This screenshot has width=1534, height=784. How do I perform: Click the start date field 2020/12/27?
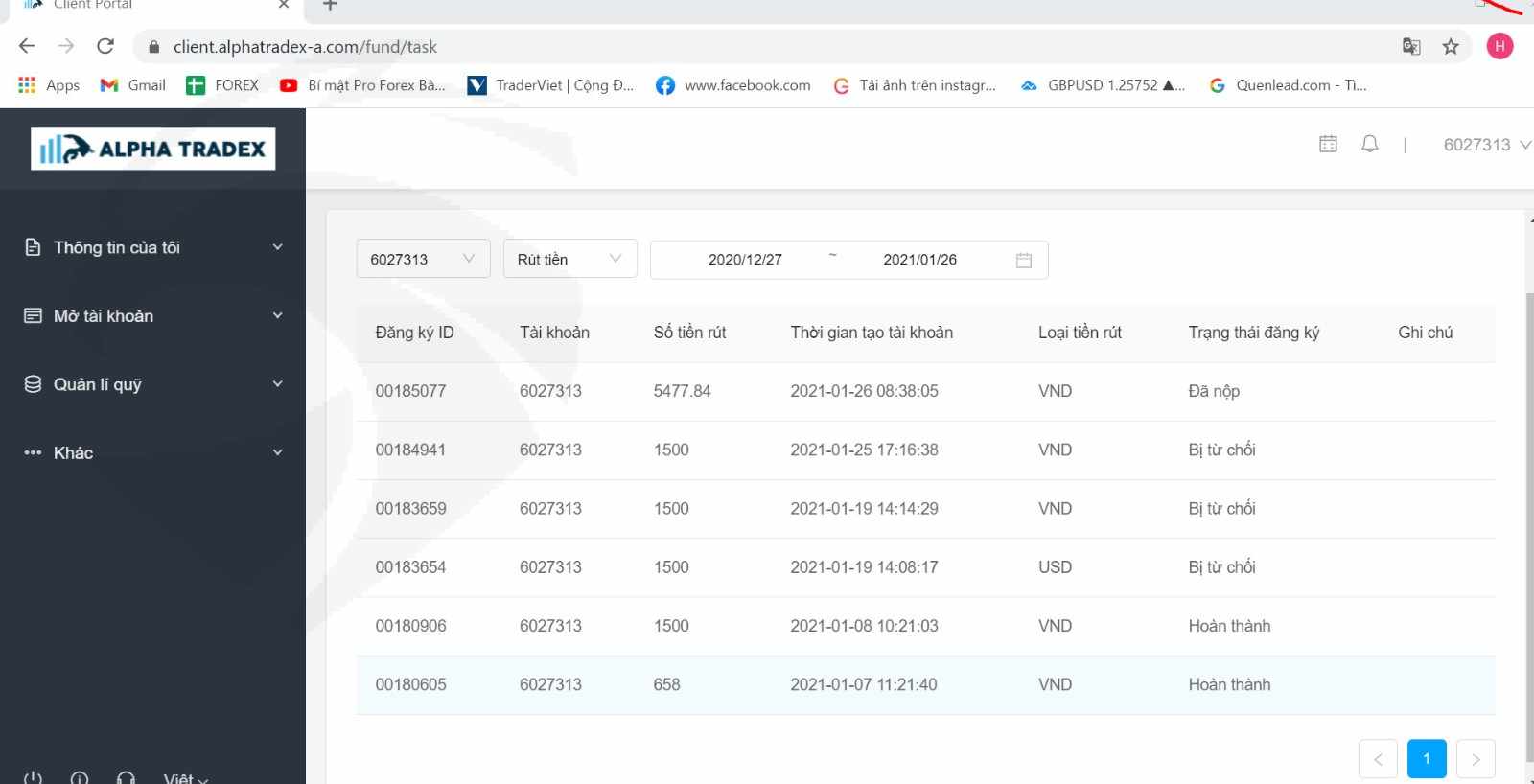point(745,260)
